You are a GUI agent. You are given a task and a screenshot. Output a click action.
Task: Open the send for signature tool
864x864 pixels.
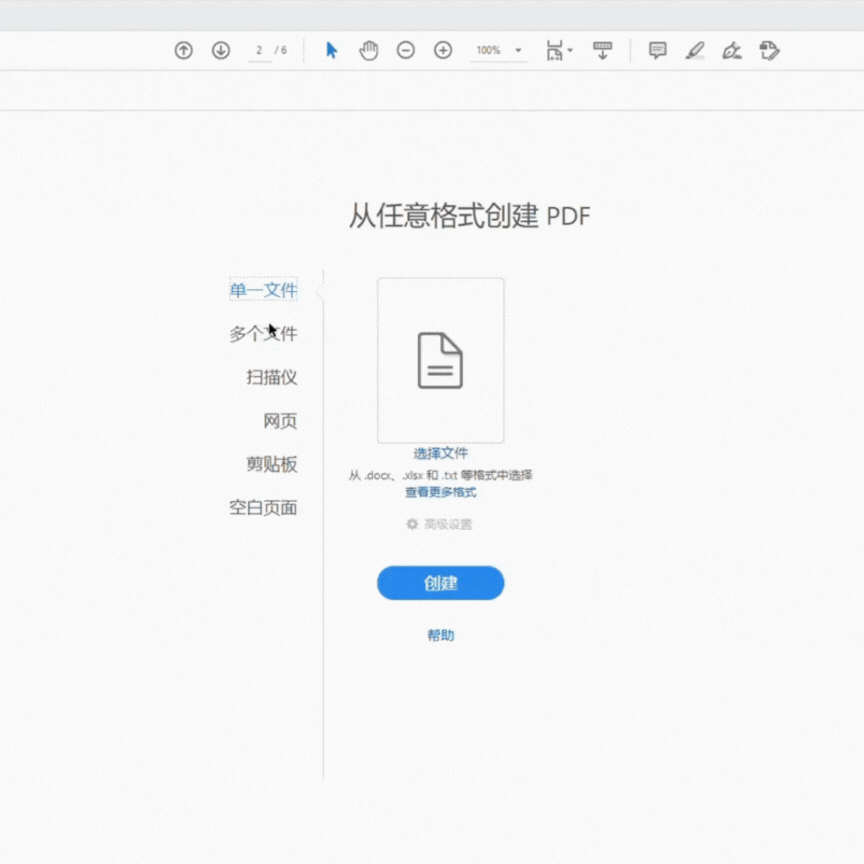click(769, 50)
